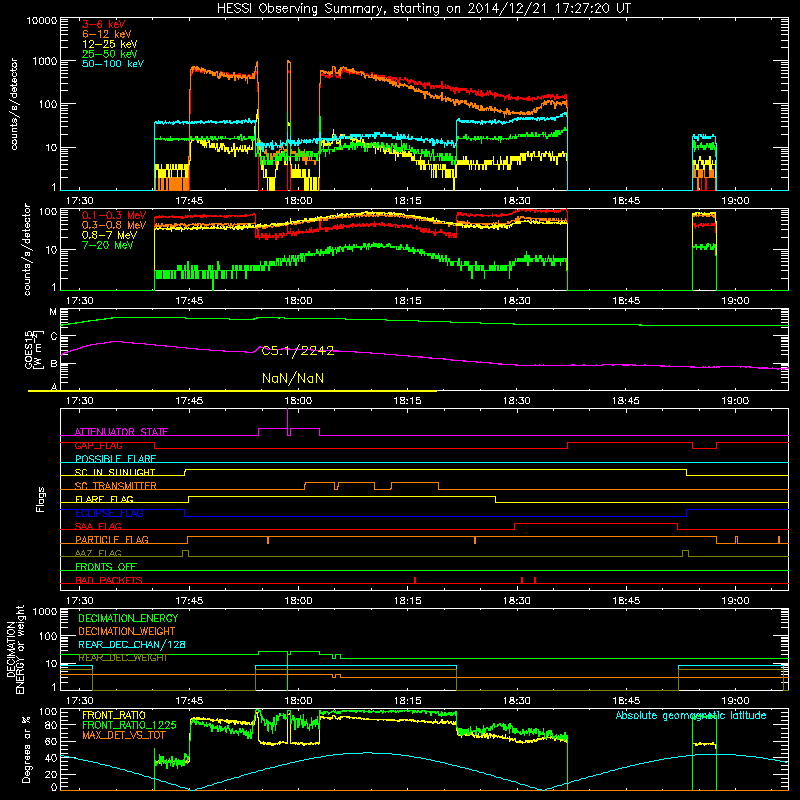800x800 pixels.
Task: Select the SC_TRANSMITTER flag label
Action: click(x=116, y=486)
